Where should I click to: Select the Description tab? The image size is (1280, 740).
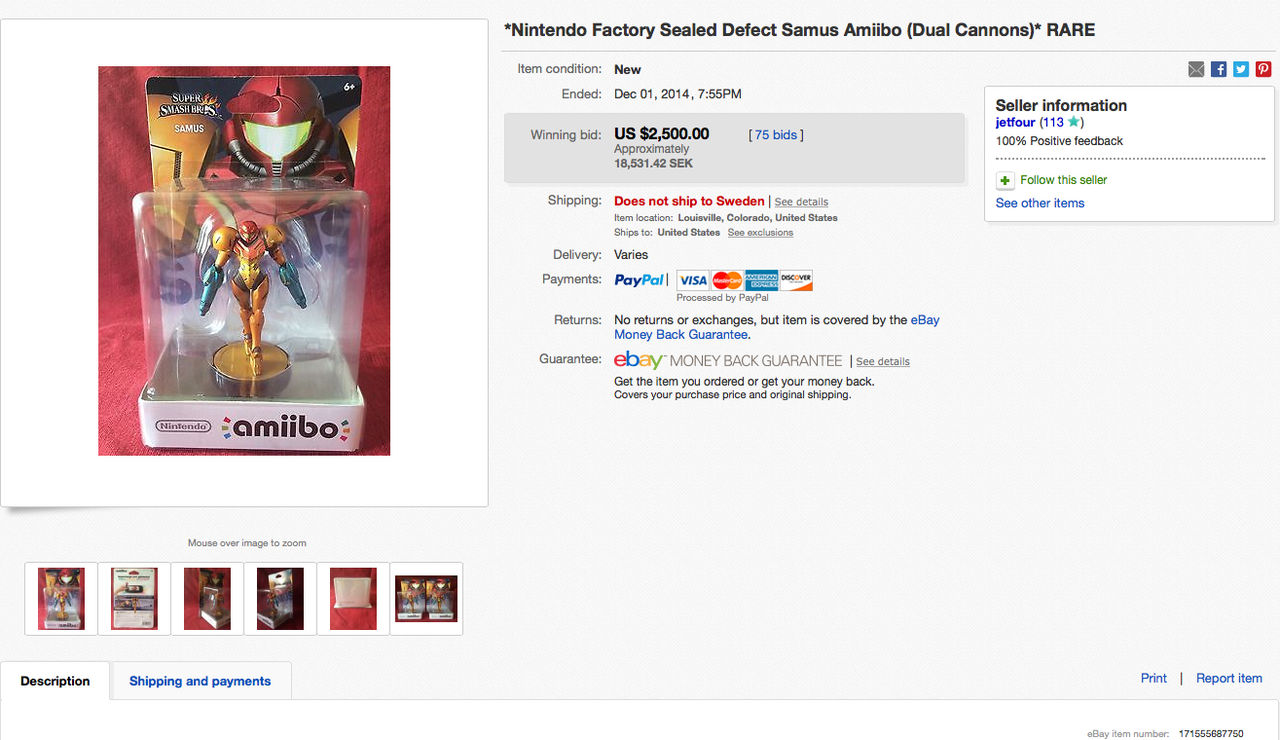click(x=55, y=681)
